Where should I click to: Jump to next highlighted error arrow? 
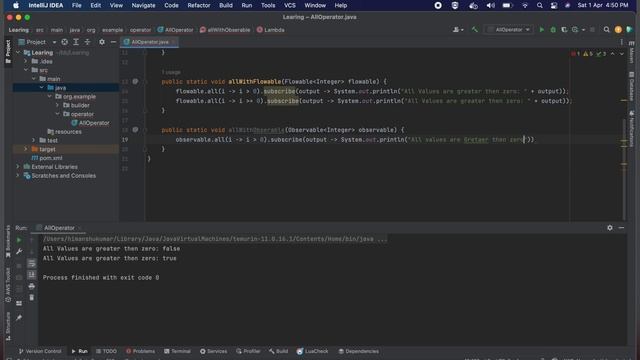point(622,54)
